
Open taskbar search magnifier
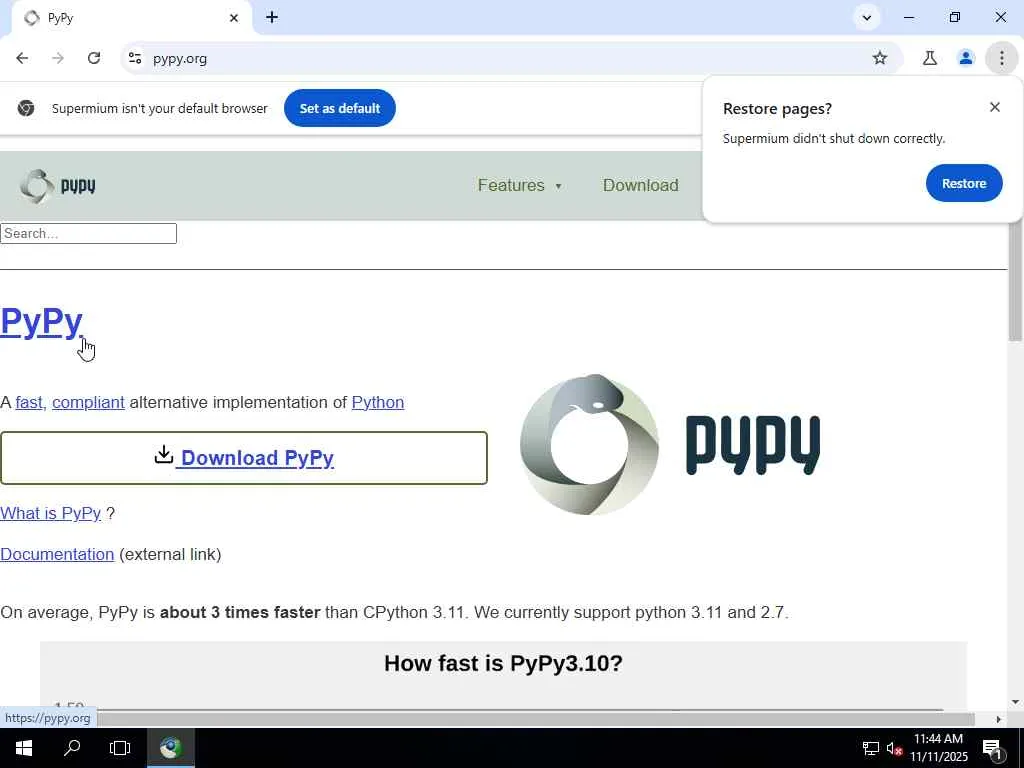[72, 748]
